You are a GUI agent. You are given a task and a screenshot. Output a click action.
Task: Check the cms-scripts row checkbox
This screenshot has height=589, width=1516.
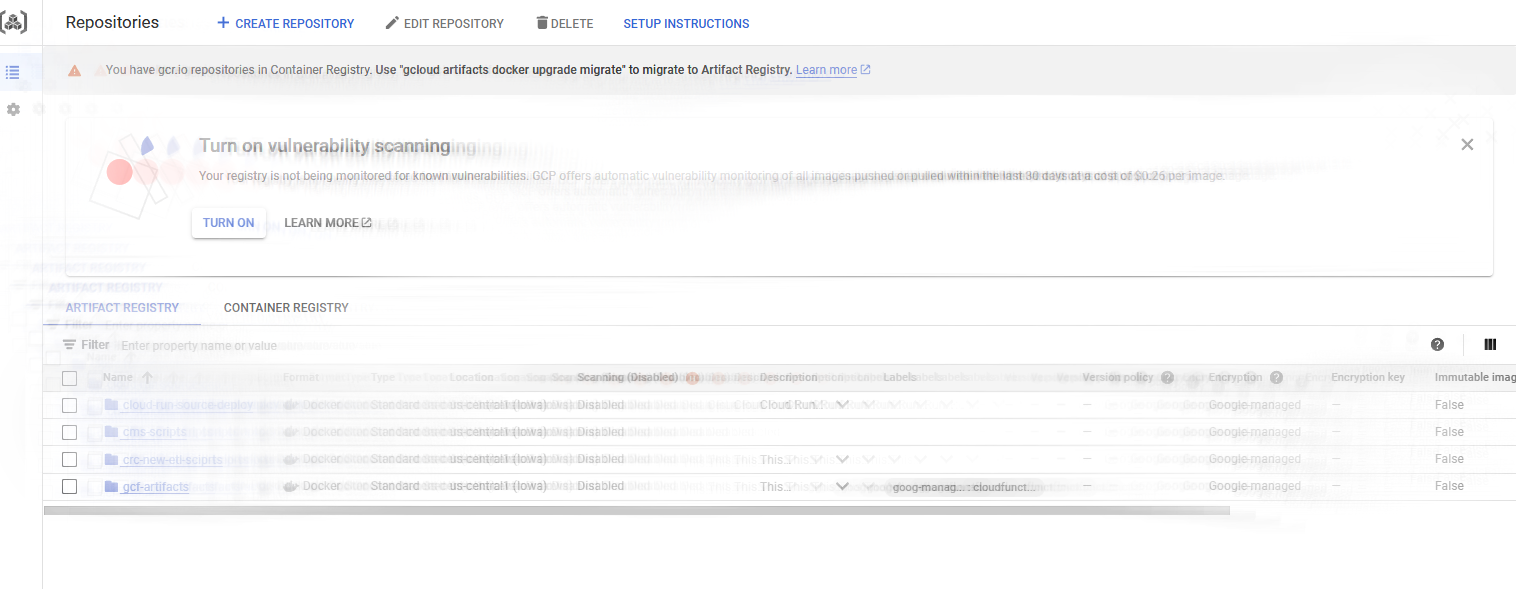69,432
